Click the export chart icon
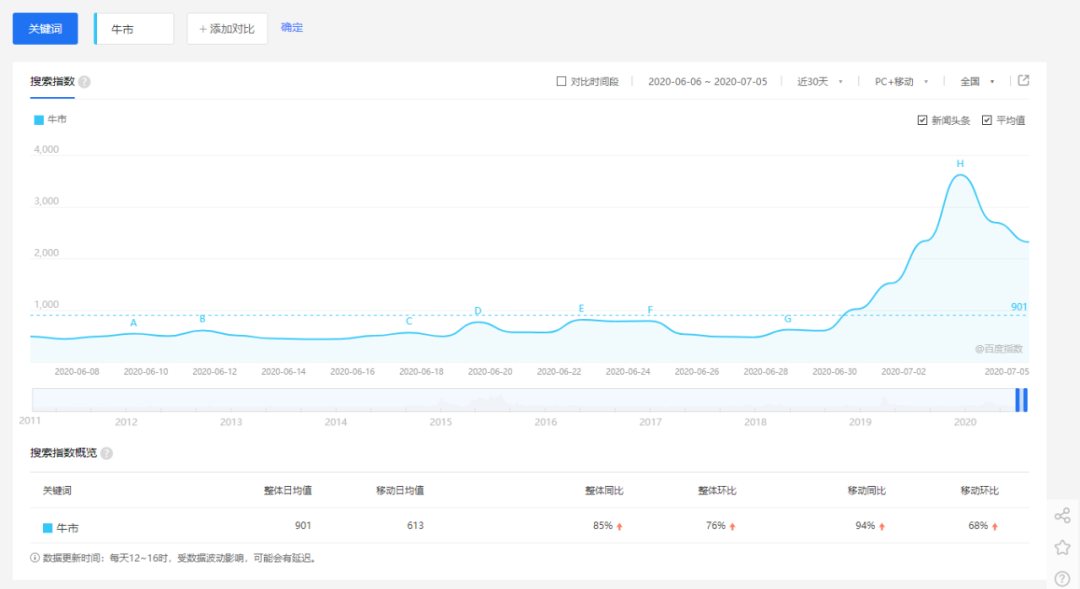1080x589 pixels. pyautogui.click(x=1023, y=81)
